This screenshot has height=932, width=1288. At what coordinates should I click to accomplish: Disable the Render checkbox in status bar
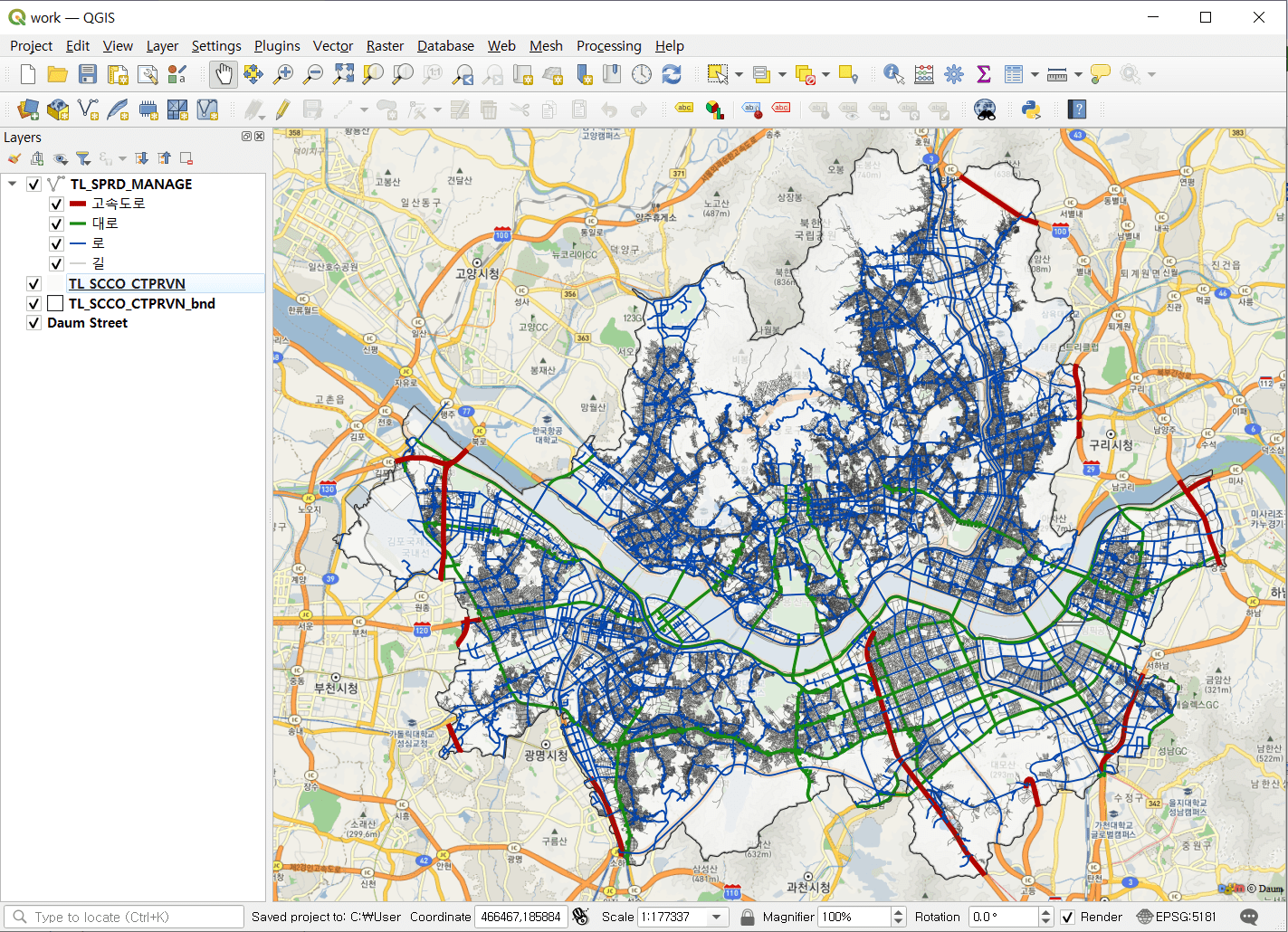(1068, 917)
